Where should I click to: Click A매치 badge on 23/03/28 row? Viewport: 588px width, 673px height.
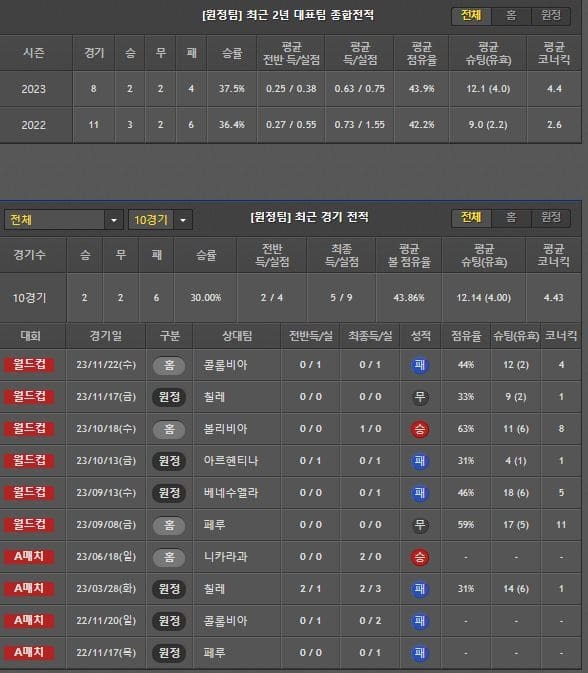click(29, 588)
